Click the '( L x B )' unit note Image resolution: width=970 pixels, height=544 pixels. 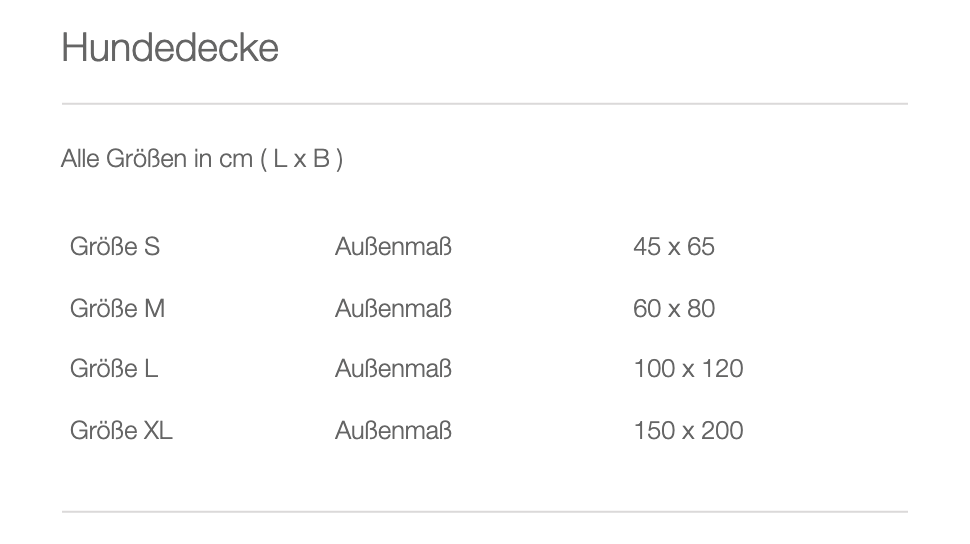point(302,159)
